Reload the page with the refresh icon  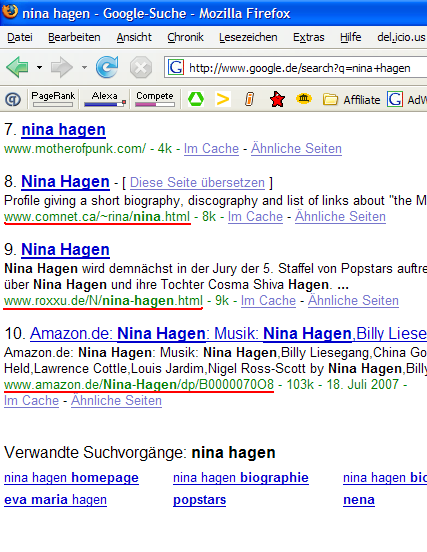click(107, 67)
